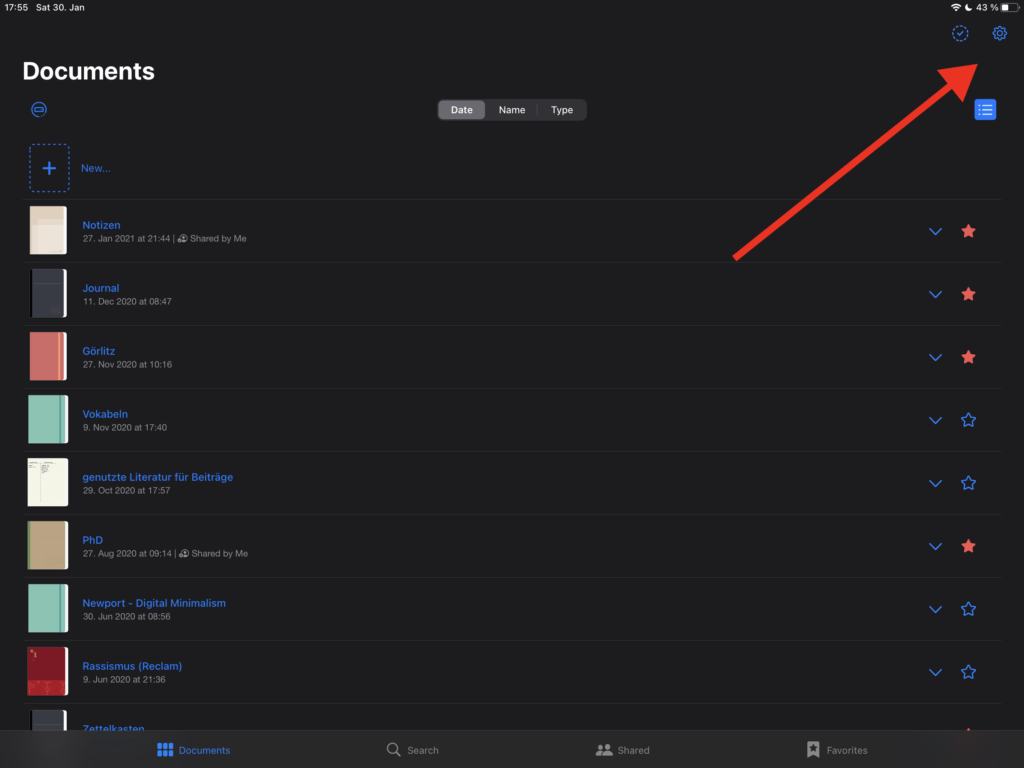Viewport: 1024px width, 768px height.
Task: Tap the Do Not Disturb moon icon
Action: pyautogui.click(x=968, y=7)
